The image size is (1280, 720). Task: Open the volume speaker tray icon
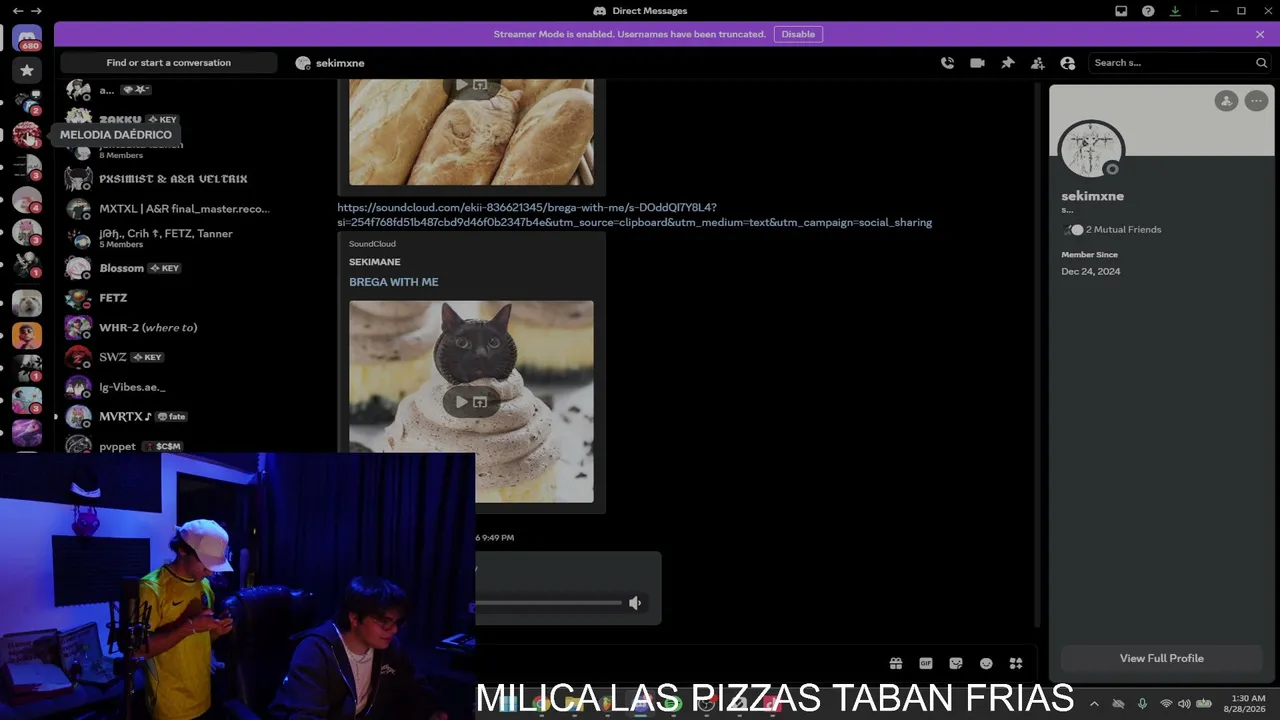point(1184,704)
